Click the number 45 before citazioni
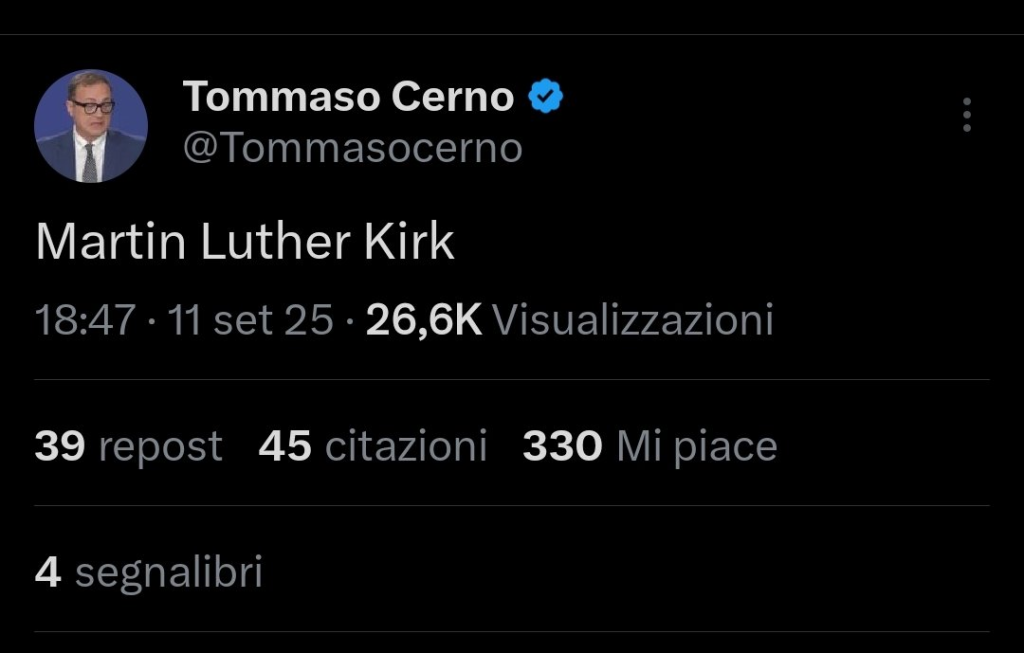This screenshot has width=1024, height=653. pyautogui.click(x=285, y=446)
